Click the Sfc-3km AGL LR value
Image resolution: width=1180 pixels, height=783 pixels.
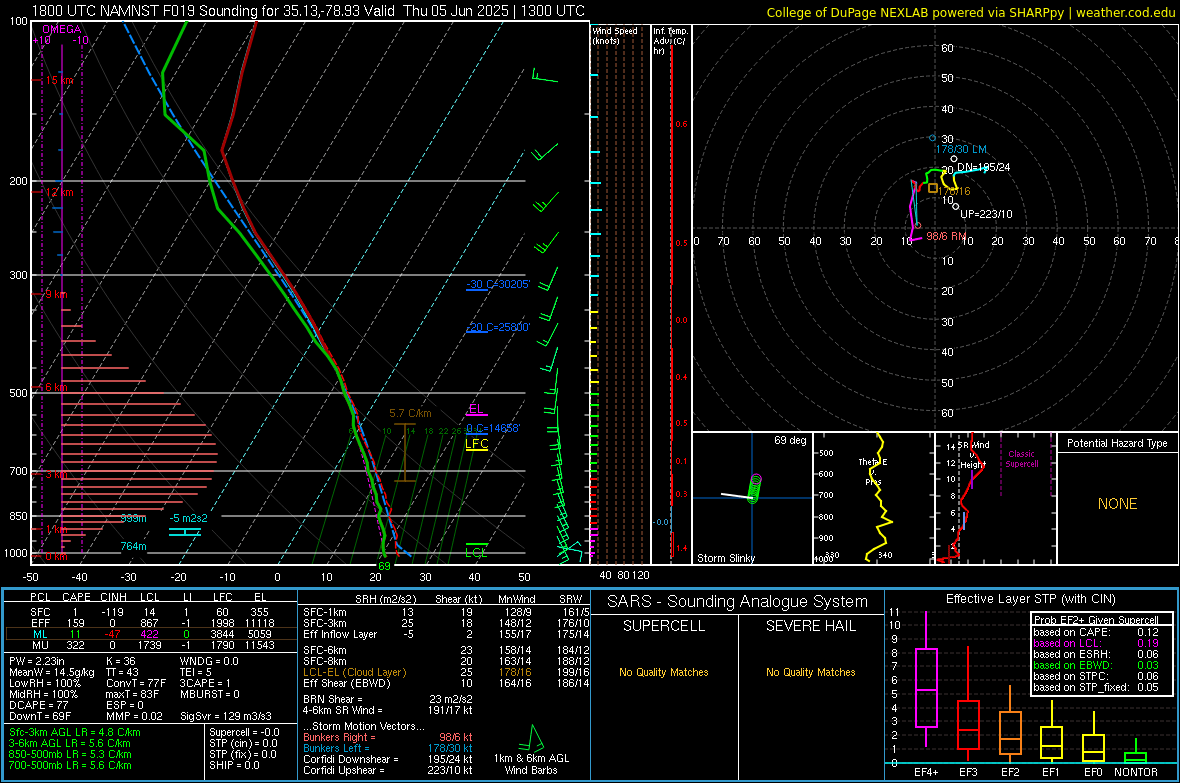point(75,732)
